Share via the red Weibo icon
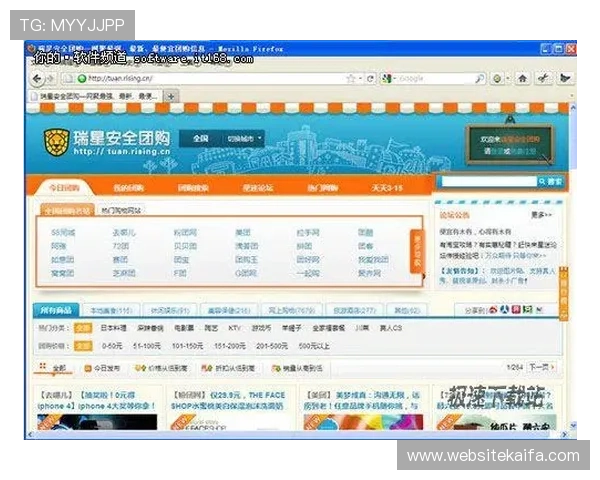600x480 pixels. pyautogui.click(x=493, y=309)
